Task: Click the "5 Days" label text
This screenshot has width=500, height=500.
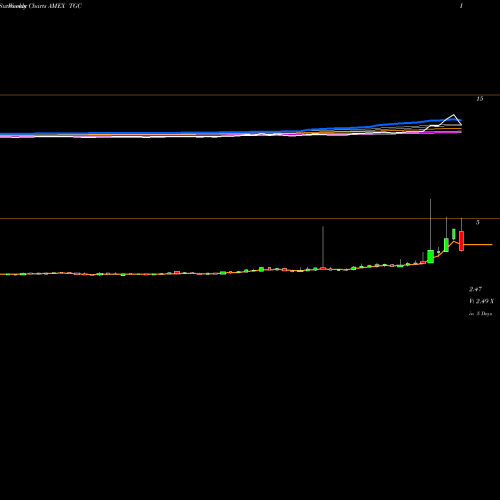Action: click(484, 314)
